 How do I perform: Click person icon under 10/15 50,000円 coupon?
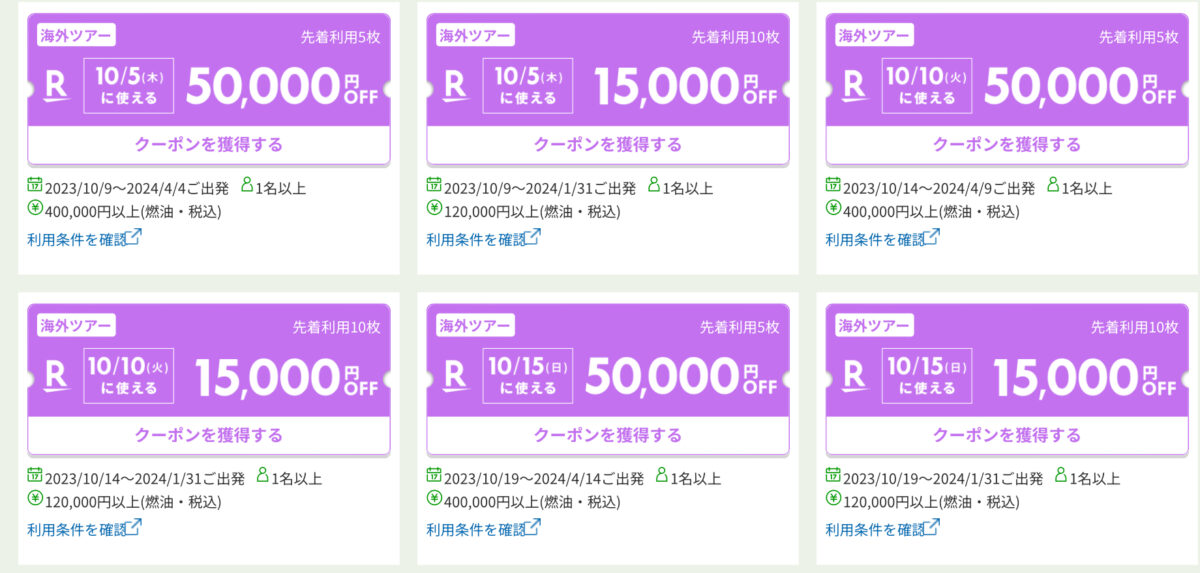(x=661, y=476)
